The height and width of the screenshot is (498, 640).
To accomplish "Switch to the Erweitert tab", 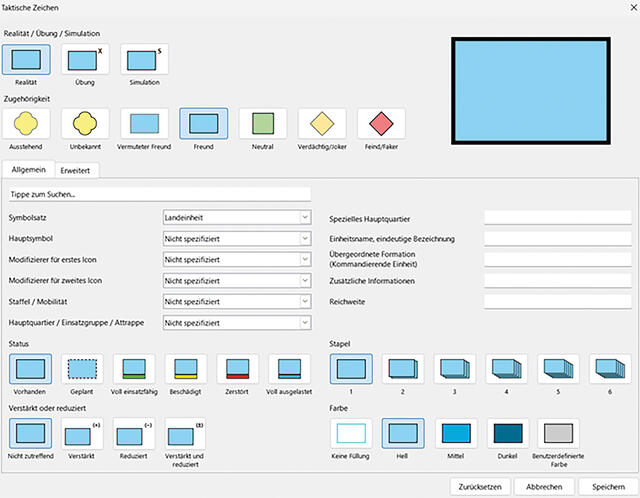I will point(76,171).
